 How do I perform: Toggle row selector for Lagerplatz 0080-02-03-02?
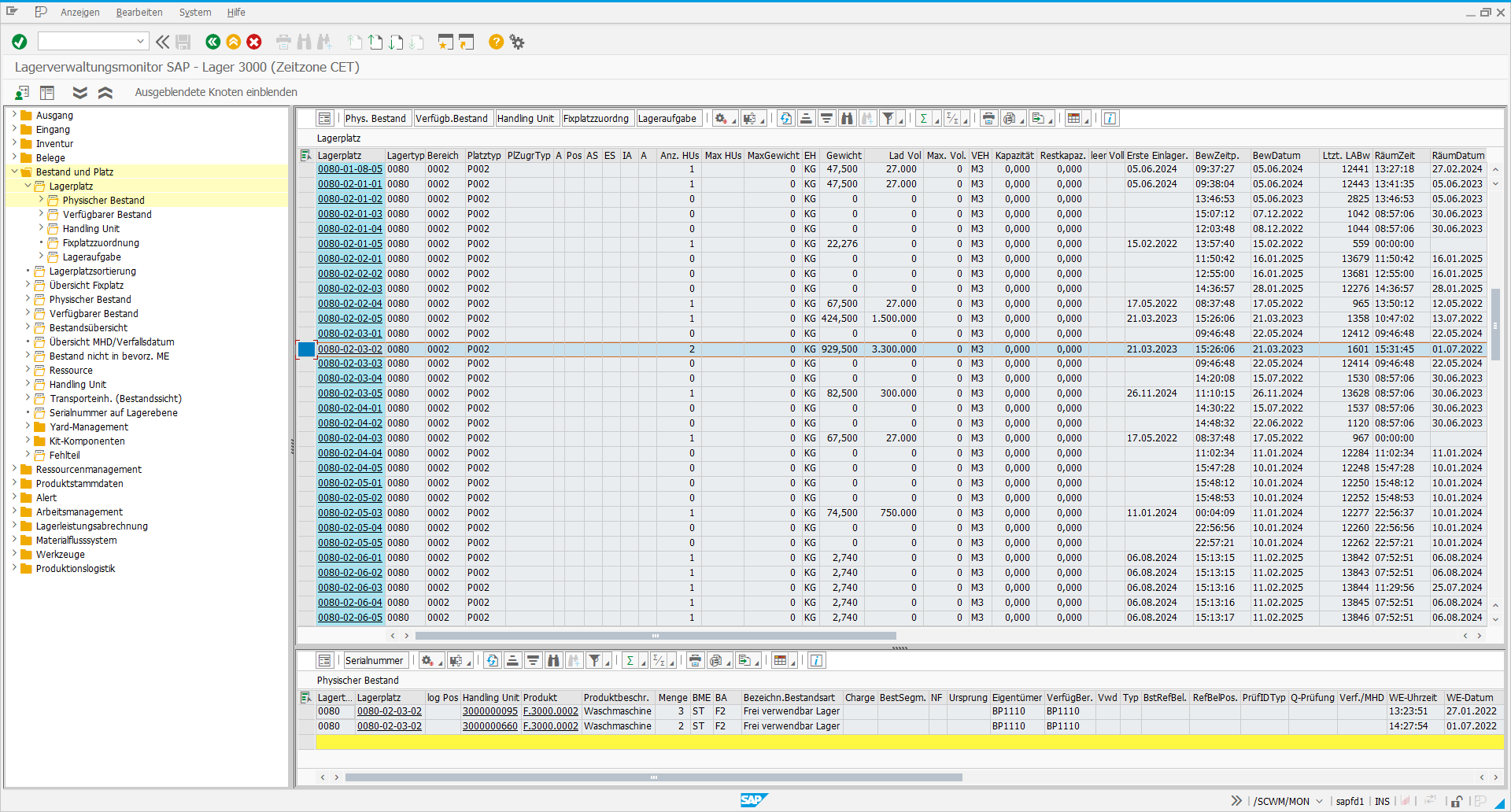(306, 349)
